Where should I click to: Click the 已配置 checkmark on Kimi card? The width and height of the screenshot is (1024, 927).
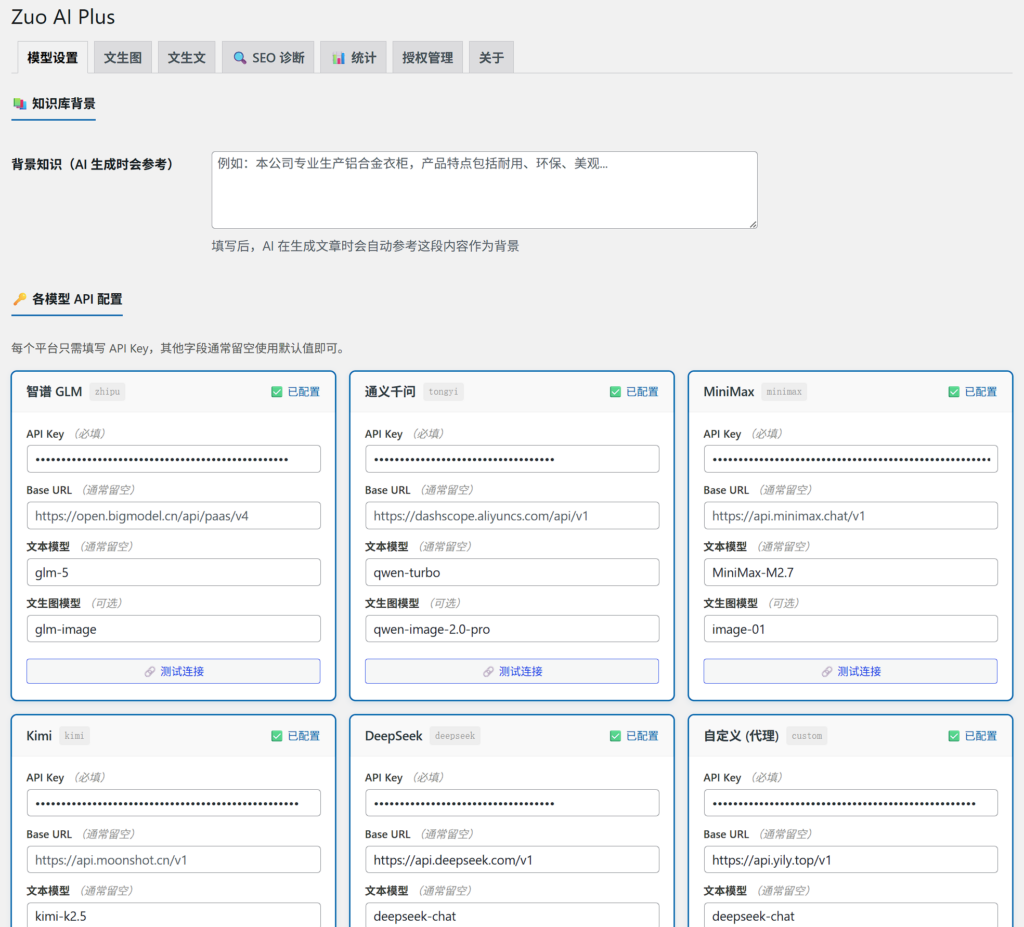click(277, 736)
